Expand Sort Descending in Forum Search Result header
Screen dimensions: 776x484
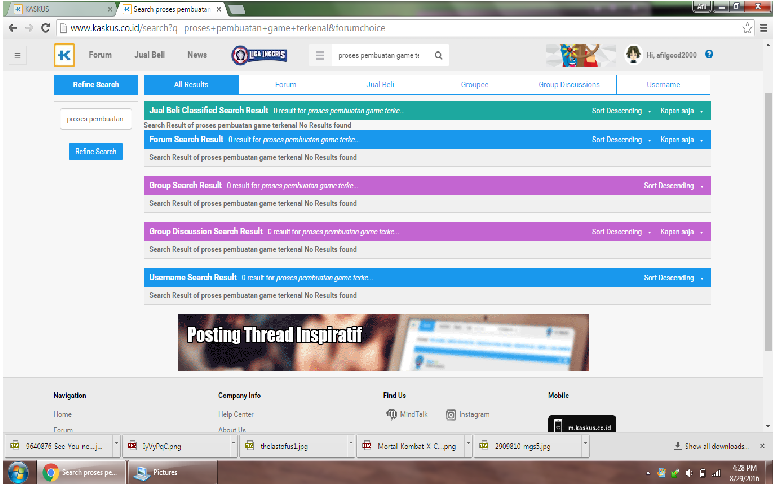click(x=621, y=140)
